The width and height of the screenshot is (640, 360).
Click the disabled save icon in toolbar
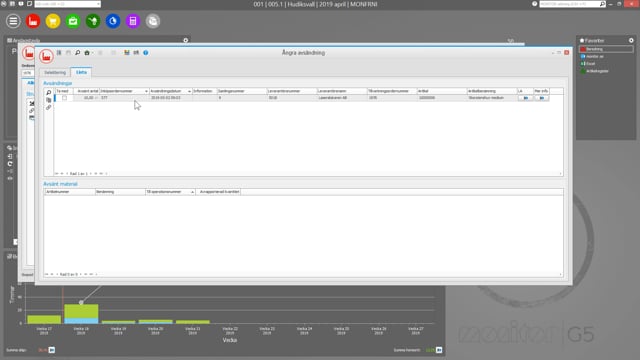68,53
